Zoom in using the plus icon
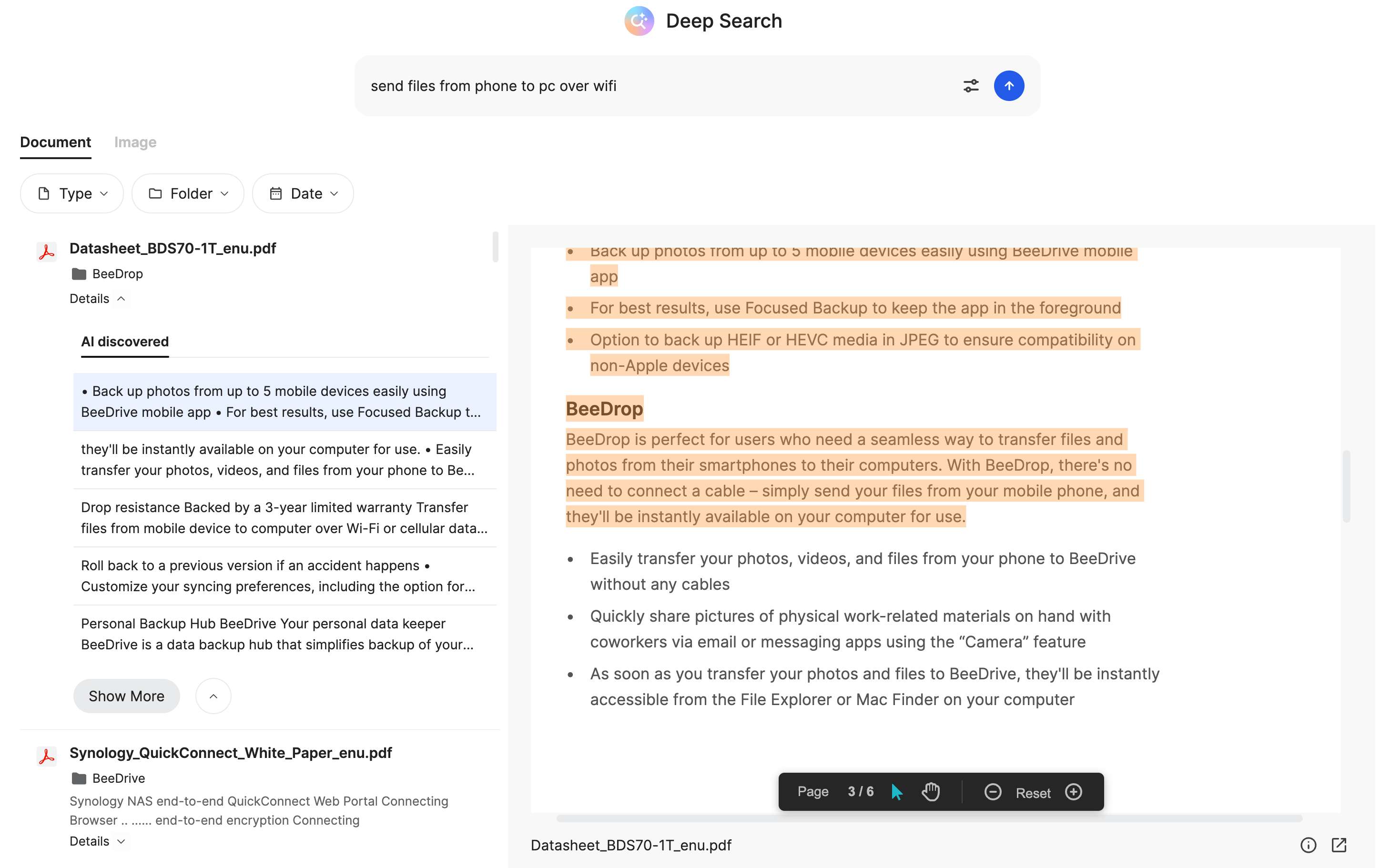 tap(1074, 792)
